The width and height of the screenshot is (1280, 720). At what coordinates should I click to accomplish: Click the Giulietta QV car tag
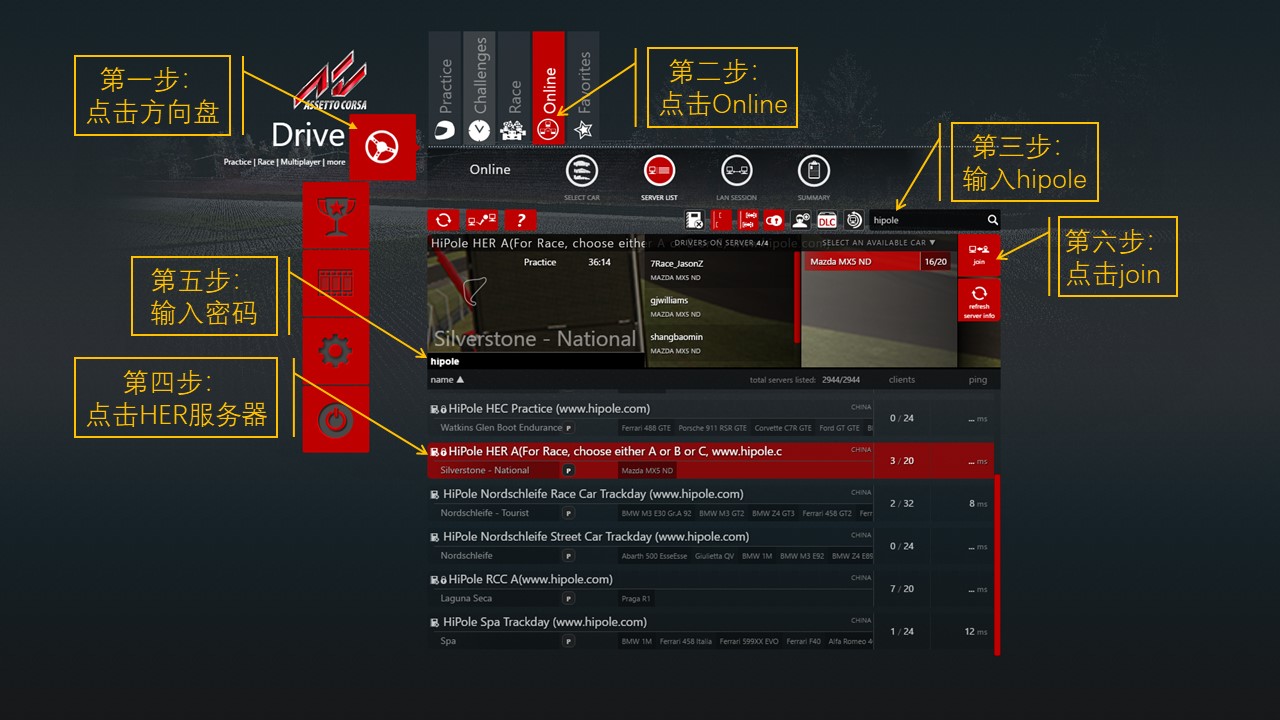715,556
